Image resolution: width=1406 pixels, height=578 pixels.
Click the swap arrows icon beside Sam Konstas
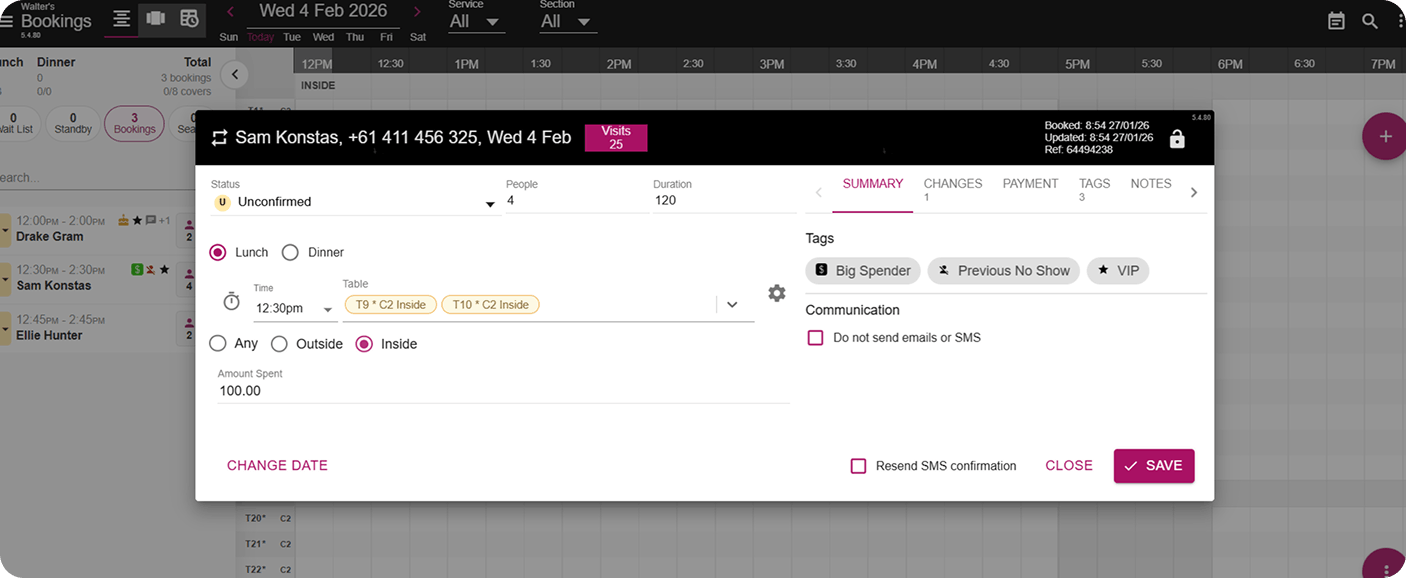pyautogui.click(x=219, y=138)
